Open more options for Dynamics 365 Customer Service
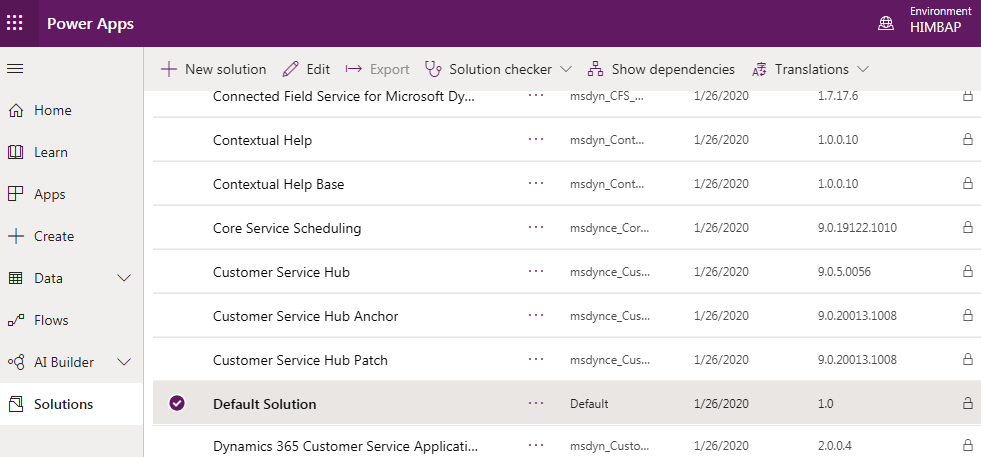This screenshot has width=981, height=457. click(536, 445)
